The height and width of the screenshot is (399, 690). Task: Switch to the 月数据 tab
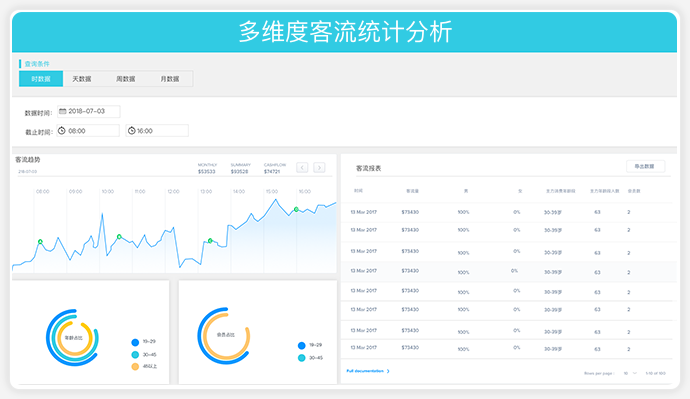click(170, 79)
